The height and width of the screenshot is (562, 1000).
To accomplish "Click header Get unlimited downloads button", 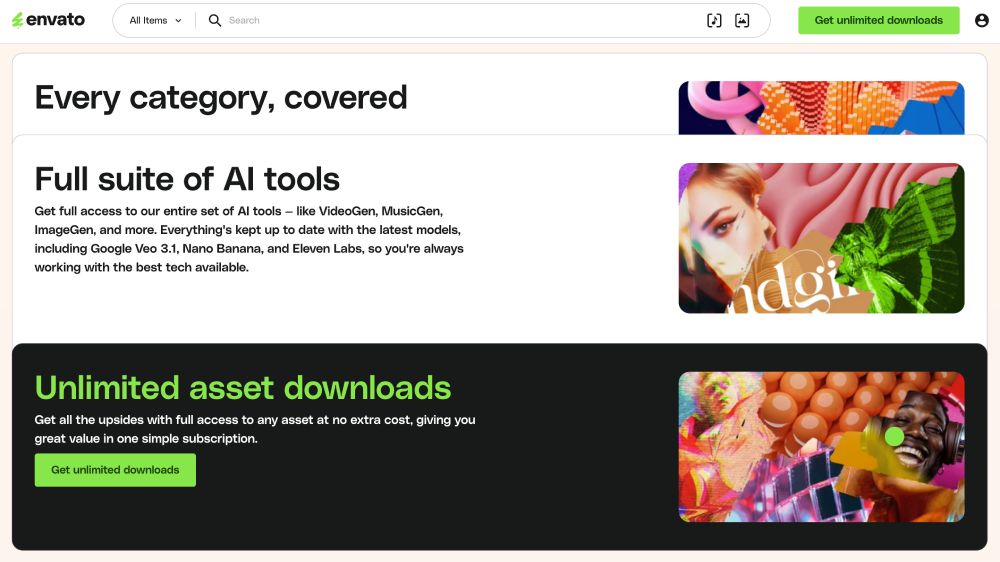I will click(879, 20).
